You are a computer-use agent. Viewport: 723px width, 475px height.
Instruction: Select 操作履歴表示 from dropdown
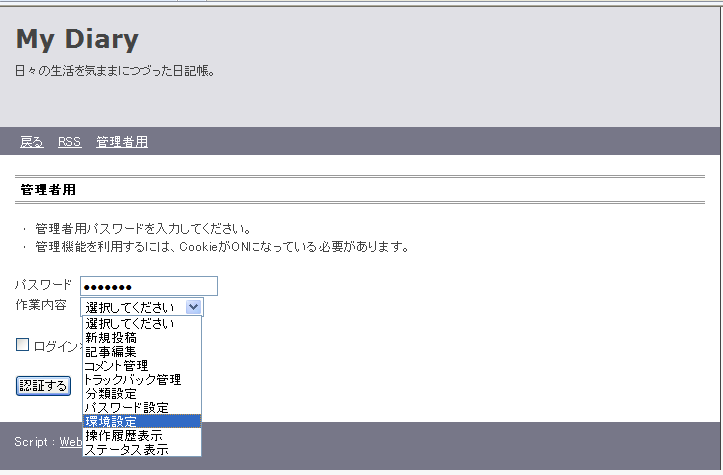[x=124, y=436]
